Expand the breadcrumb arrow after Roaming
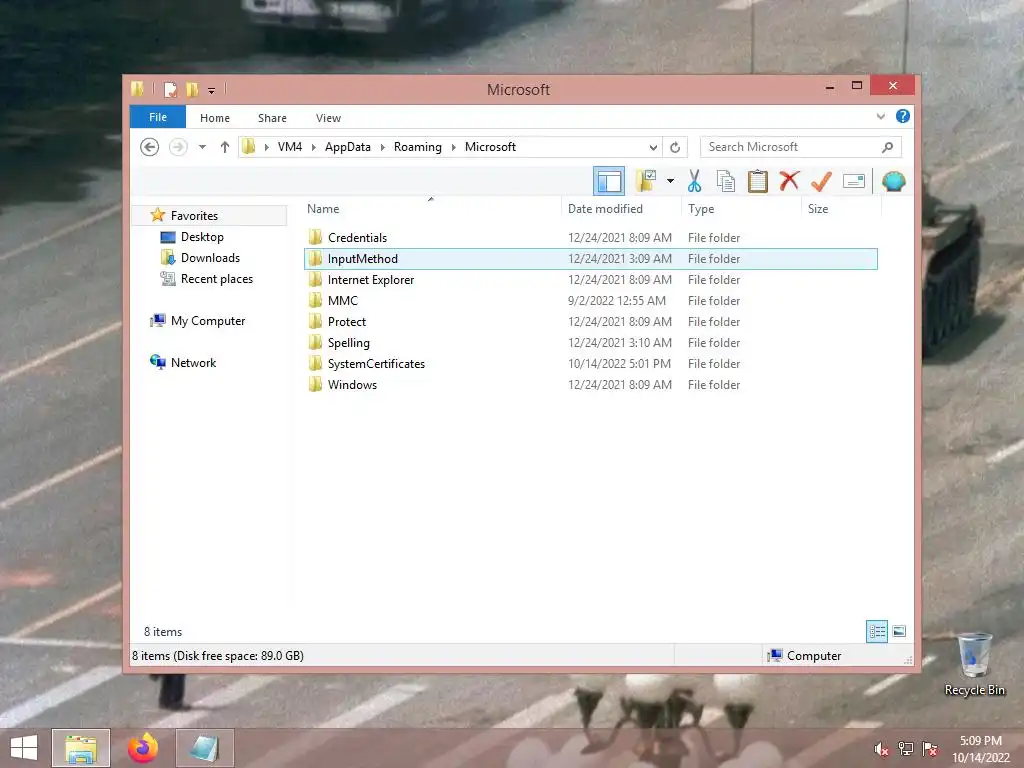 453,147
